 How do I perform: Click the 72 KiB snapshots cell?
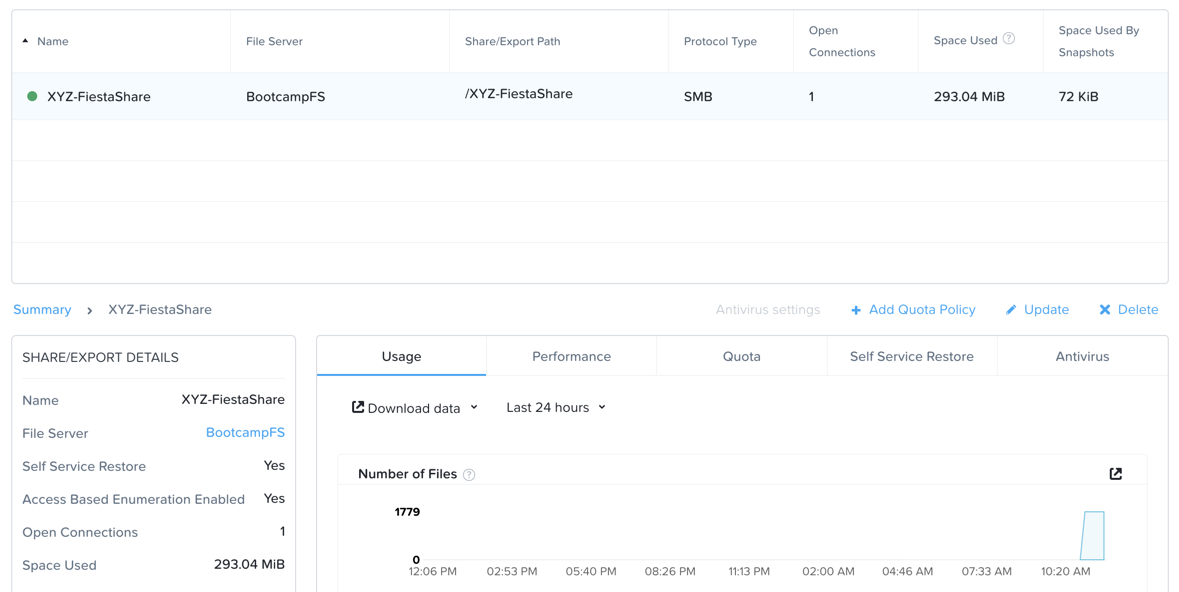tap(1078, 96)
